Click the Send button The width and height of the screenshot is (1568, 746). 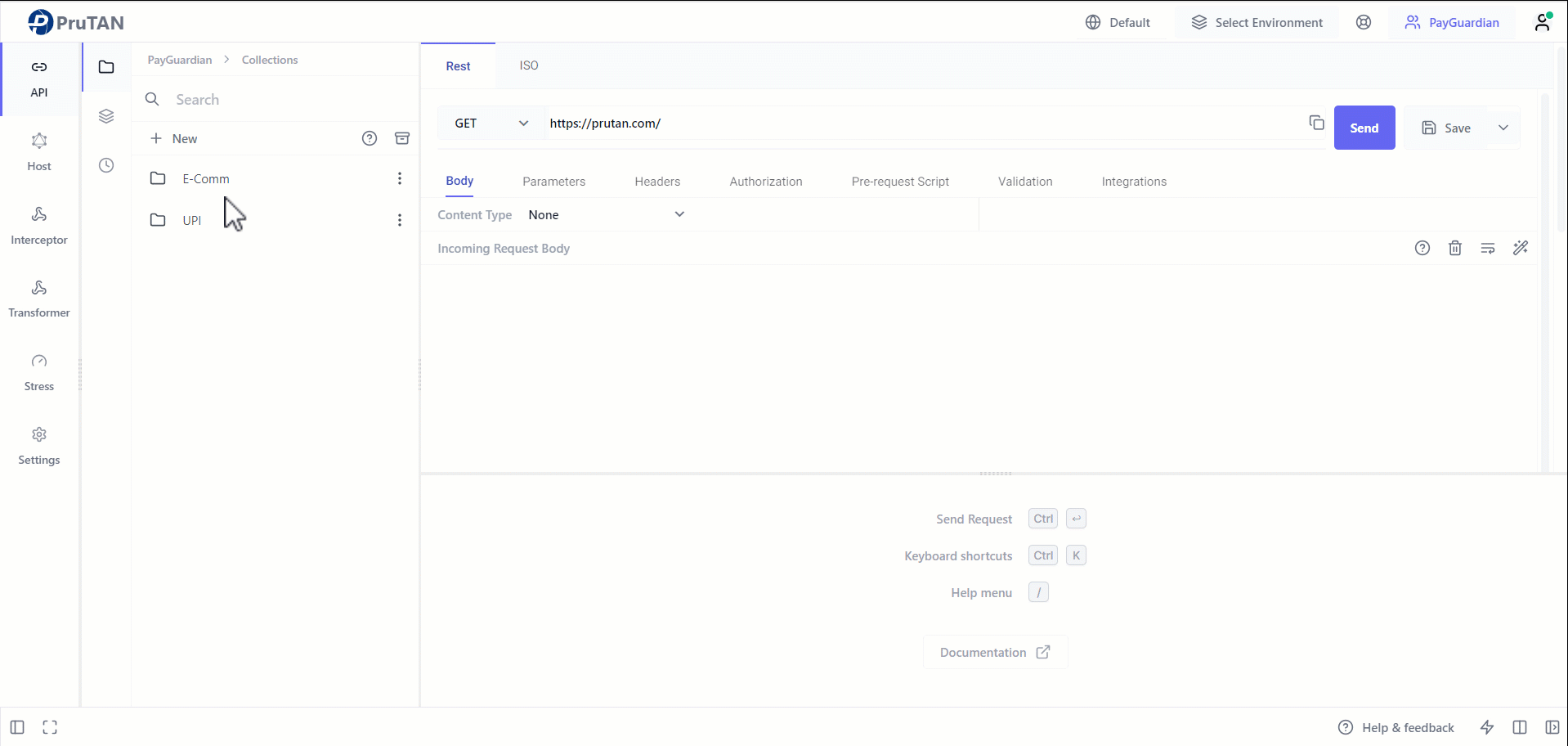1364,128
